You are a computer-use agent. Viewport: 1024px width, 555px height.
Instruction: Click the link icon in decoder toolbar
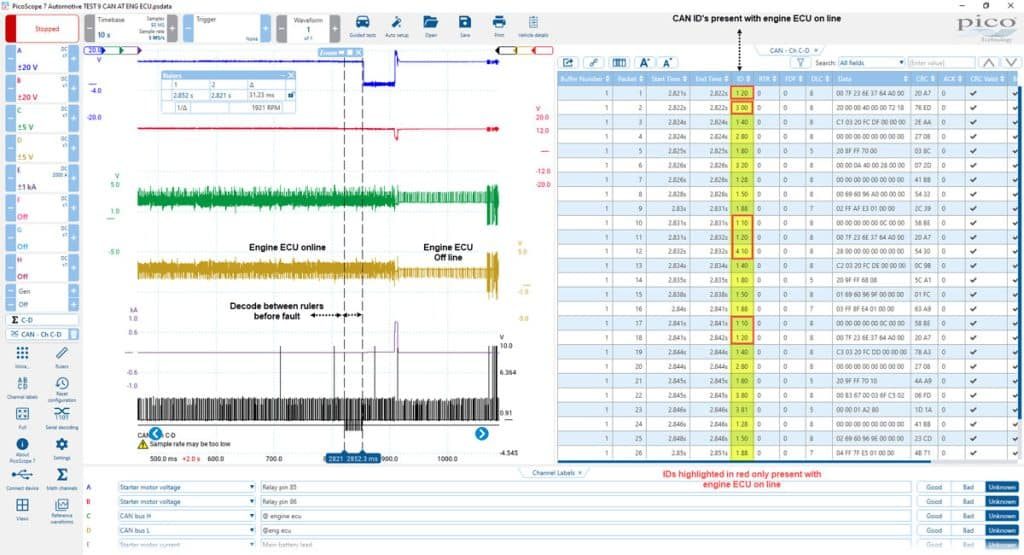[593, 63]
